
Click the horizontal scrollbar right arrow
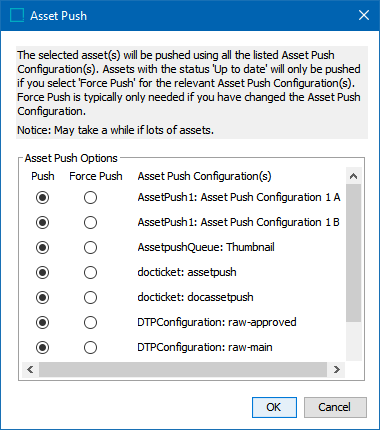337,370
